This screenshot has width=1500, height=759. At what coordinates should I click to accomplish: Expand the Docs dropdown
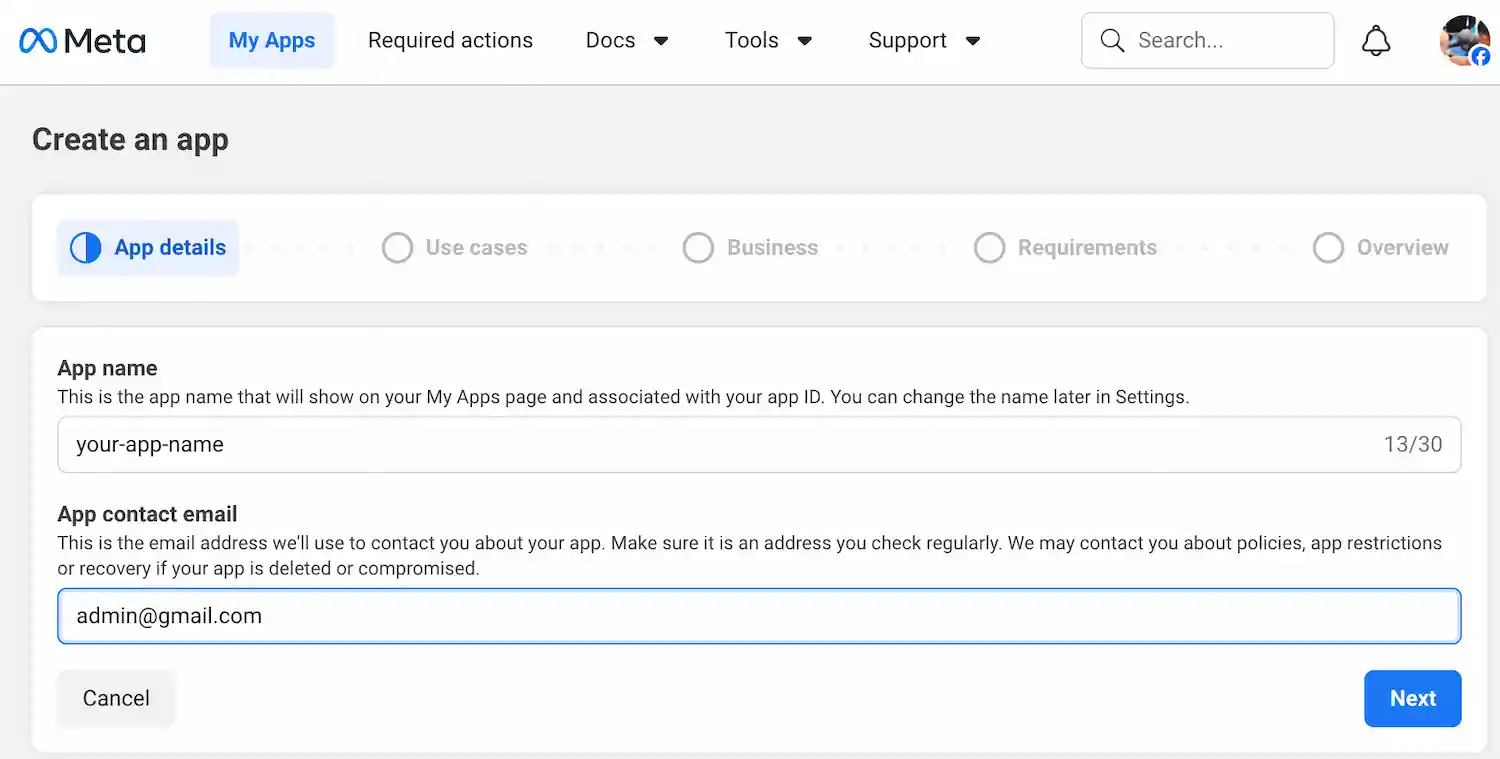point(627,40)
